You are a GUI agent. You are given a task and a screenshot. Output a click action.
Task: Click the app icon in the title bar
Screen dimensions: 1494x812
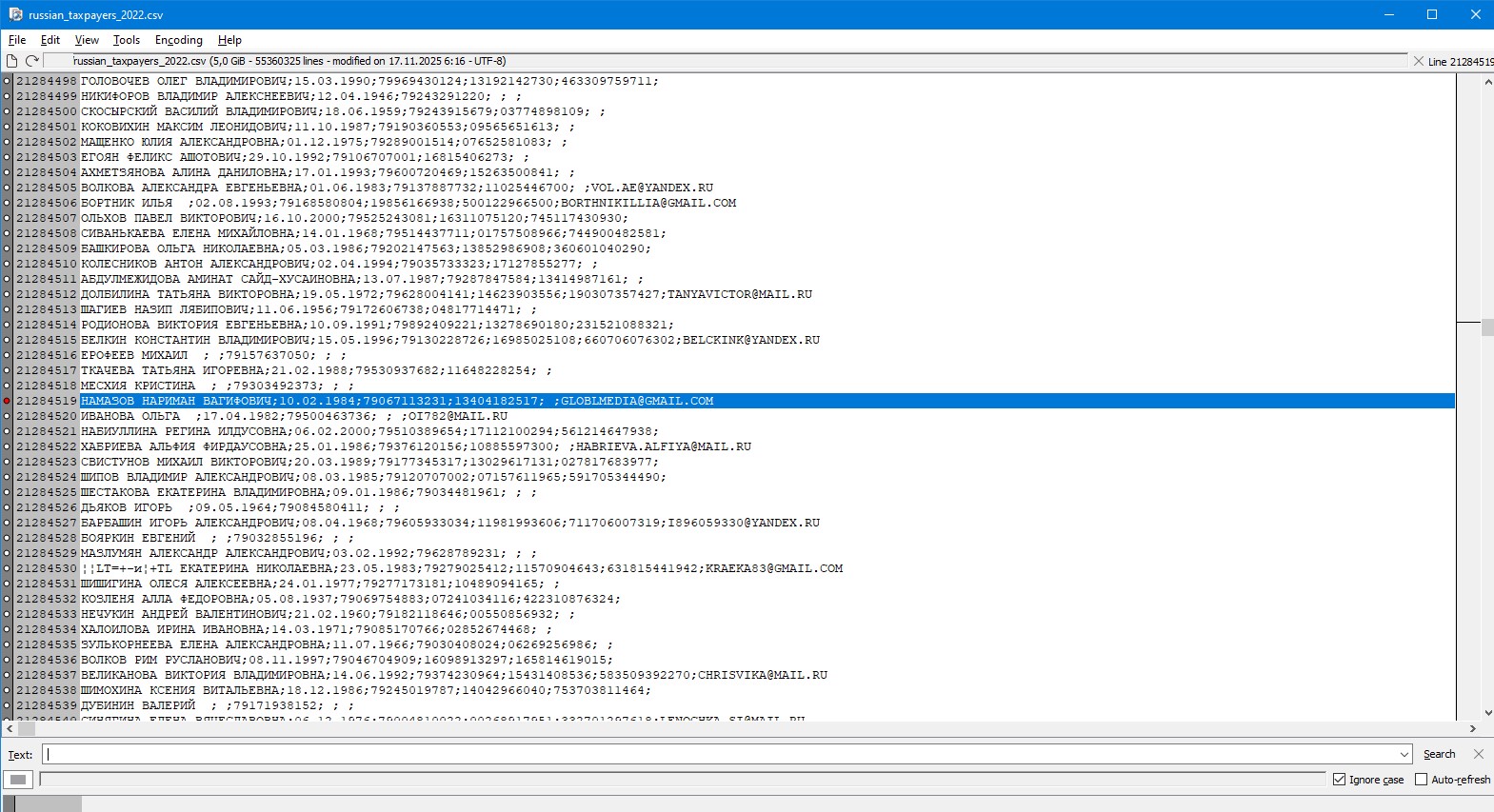[15, 14]
